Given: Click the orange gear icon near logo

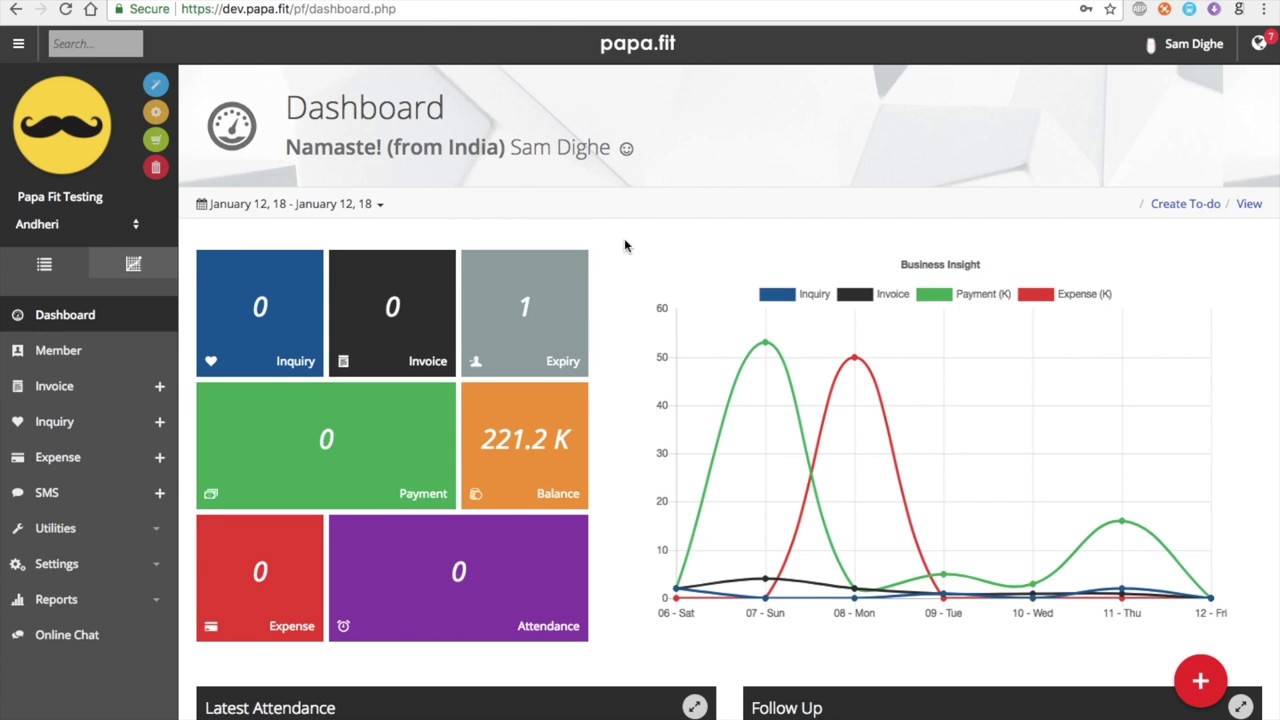Looking at the screenshot, I should pos(155,112).
